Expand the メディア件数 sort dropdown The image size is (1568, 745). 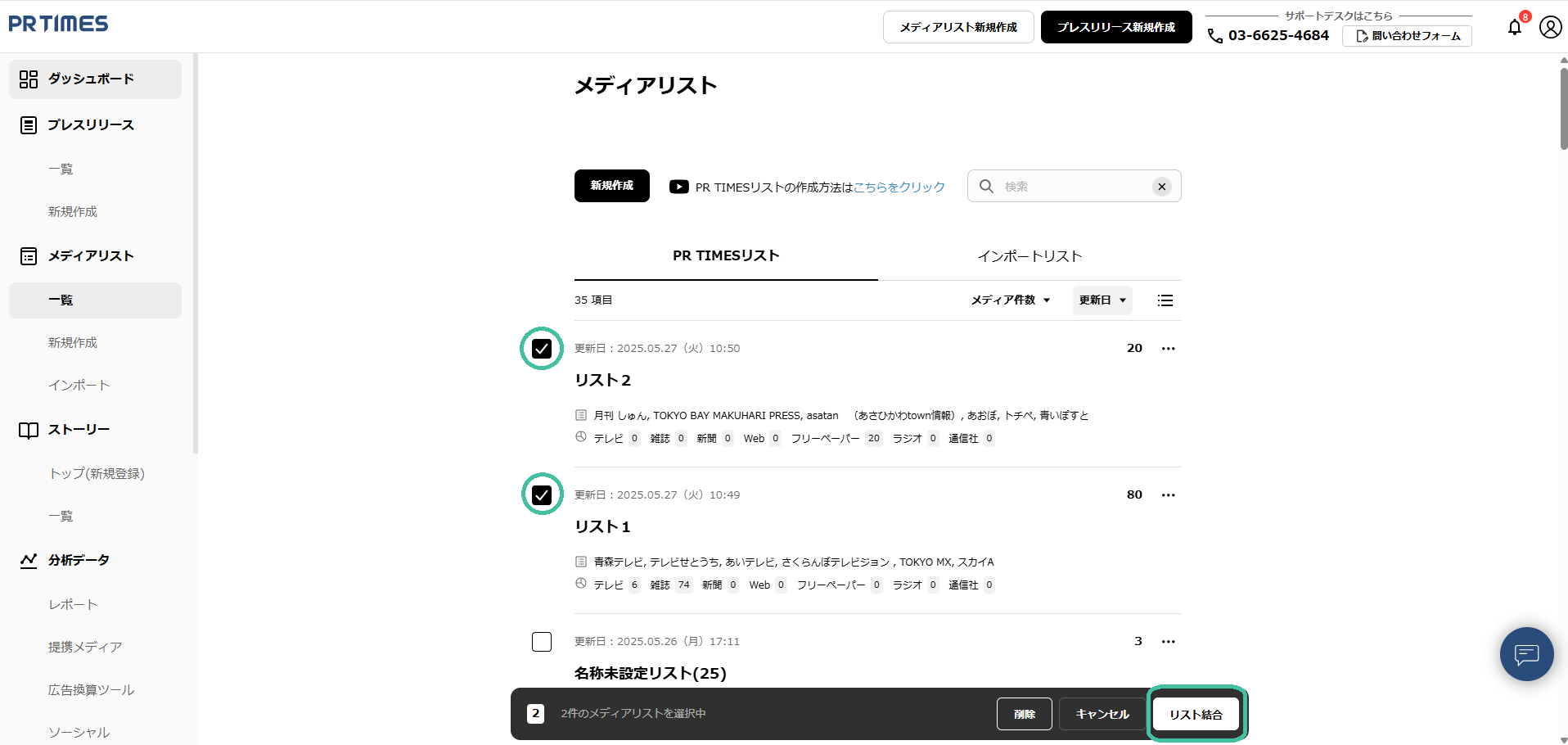coord(1010,300)
